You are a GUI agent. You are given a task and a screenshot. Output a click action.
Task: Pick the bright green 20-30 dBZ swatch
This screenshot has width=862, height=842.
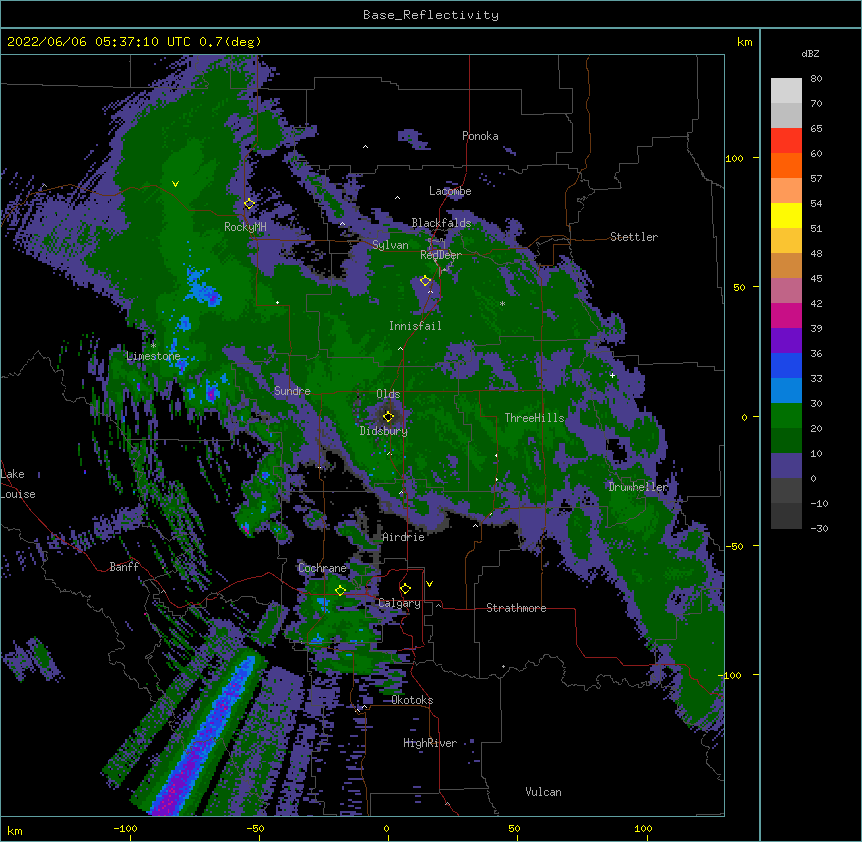click(x=786, y=416)
